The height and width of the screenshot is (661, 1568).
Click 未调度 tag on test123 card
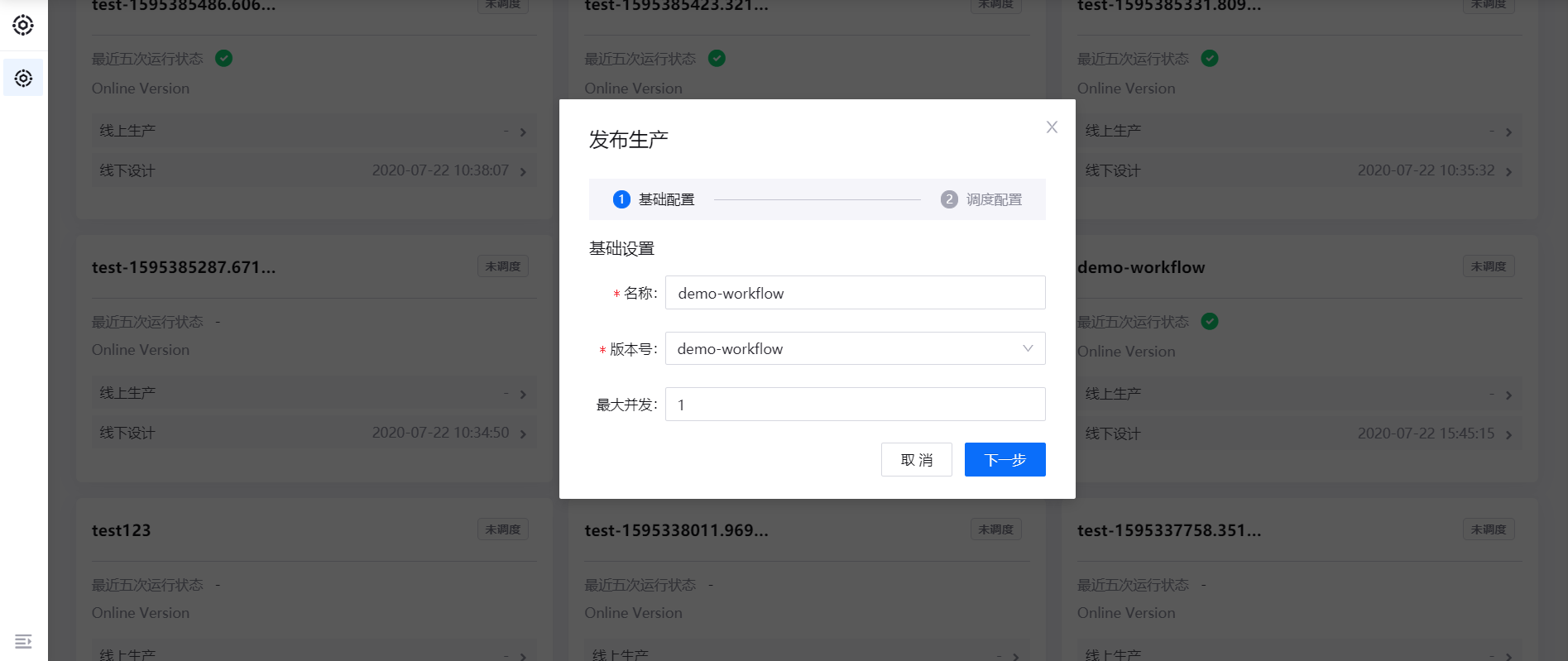pos(503,529)
